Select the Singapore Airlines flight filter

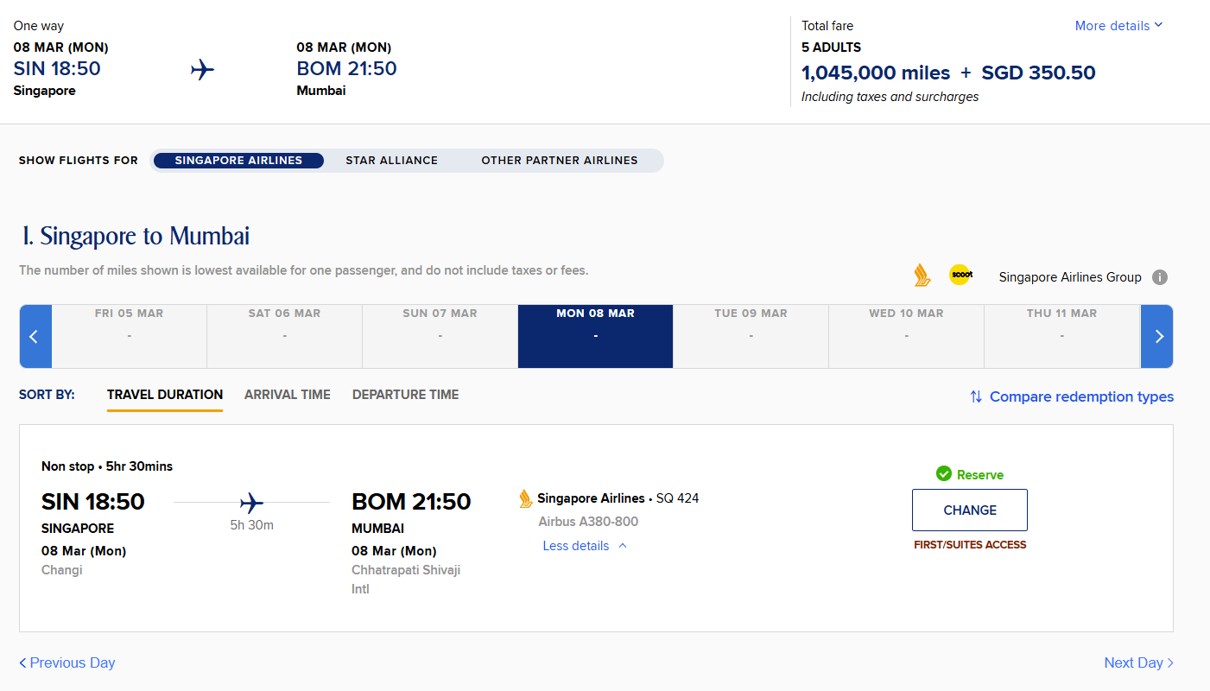tap(238, 160)
